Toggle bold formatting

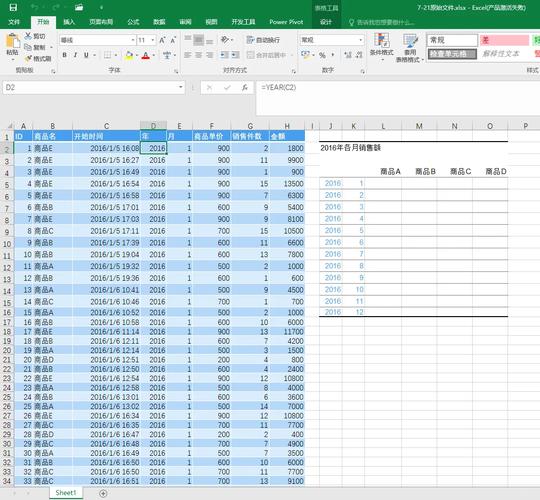(64, 55)
